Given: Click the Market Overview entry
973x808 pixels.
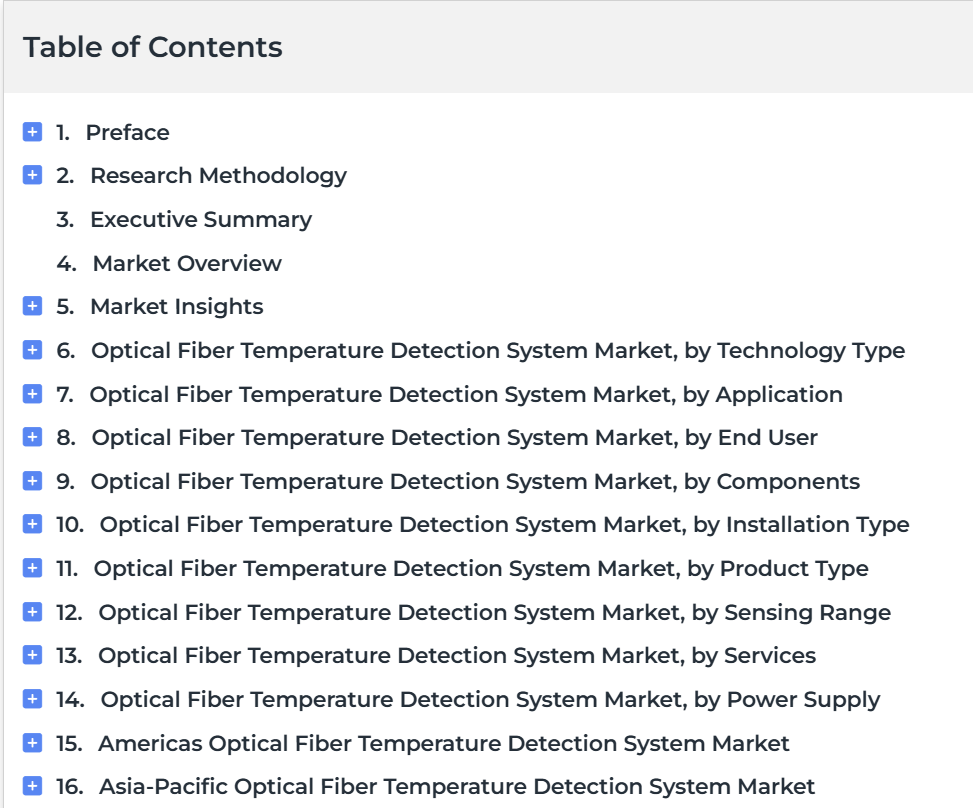Looking at the screenshot, I should 187,263.
